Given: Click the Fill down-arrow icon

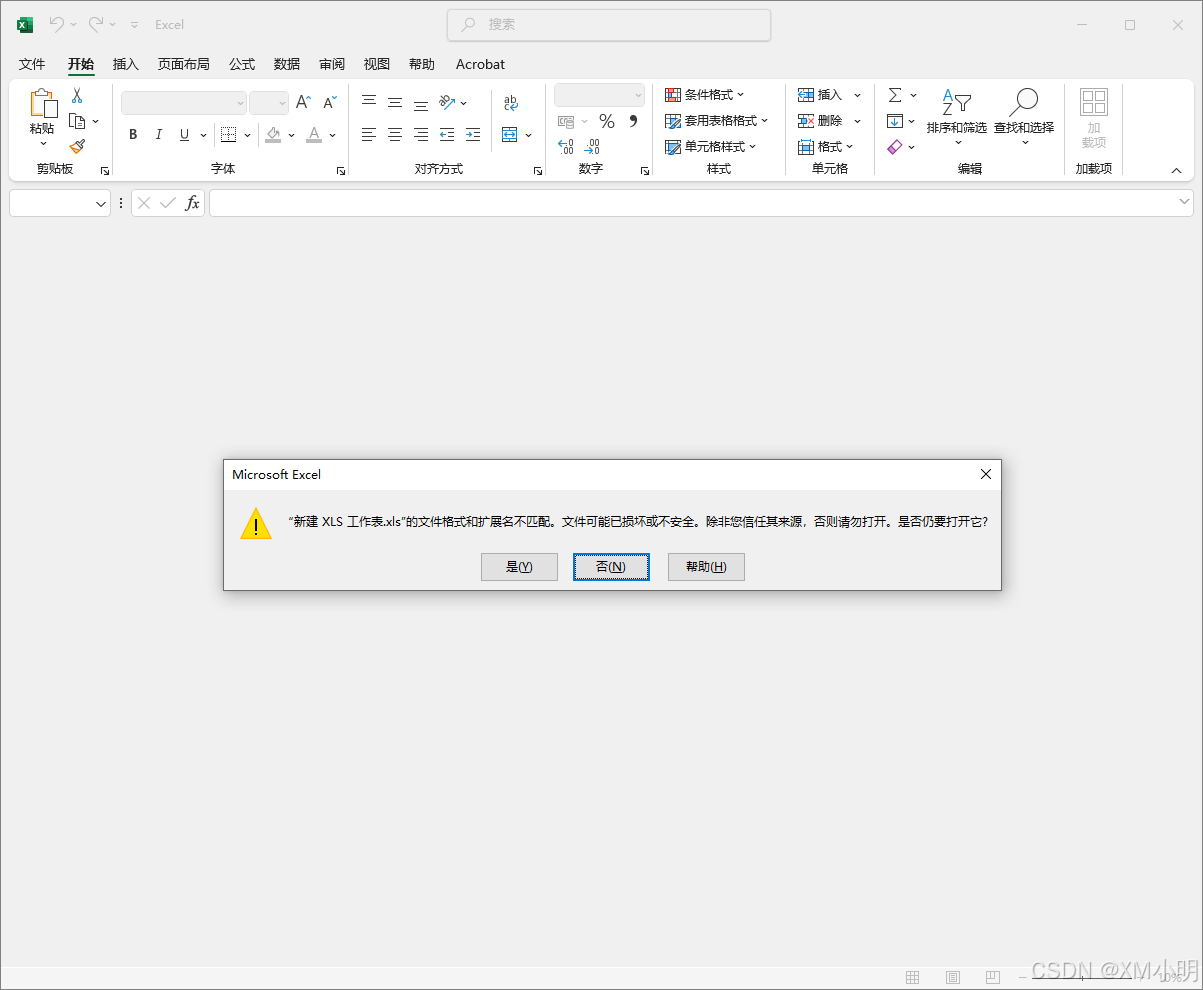Looking at the screenshot, I should click(895, 121).
